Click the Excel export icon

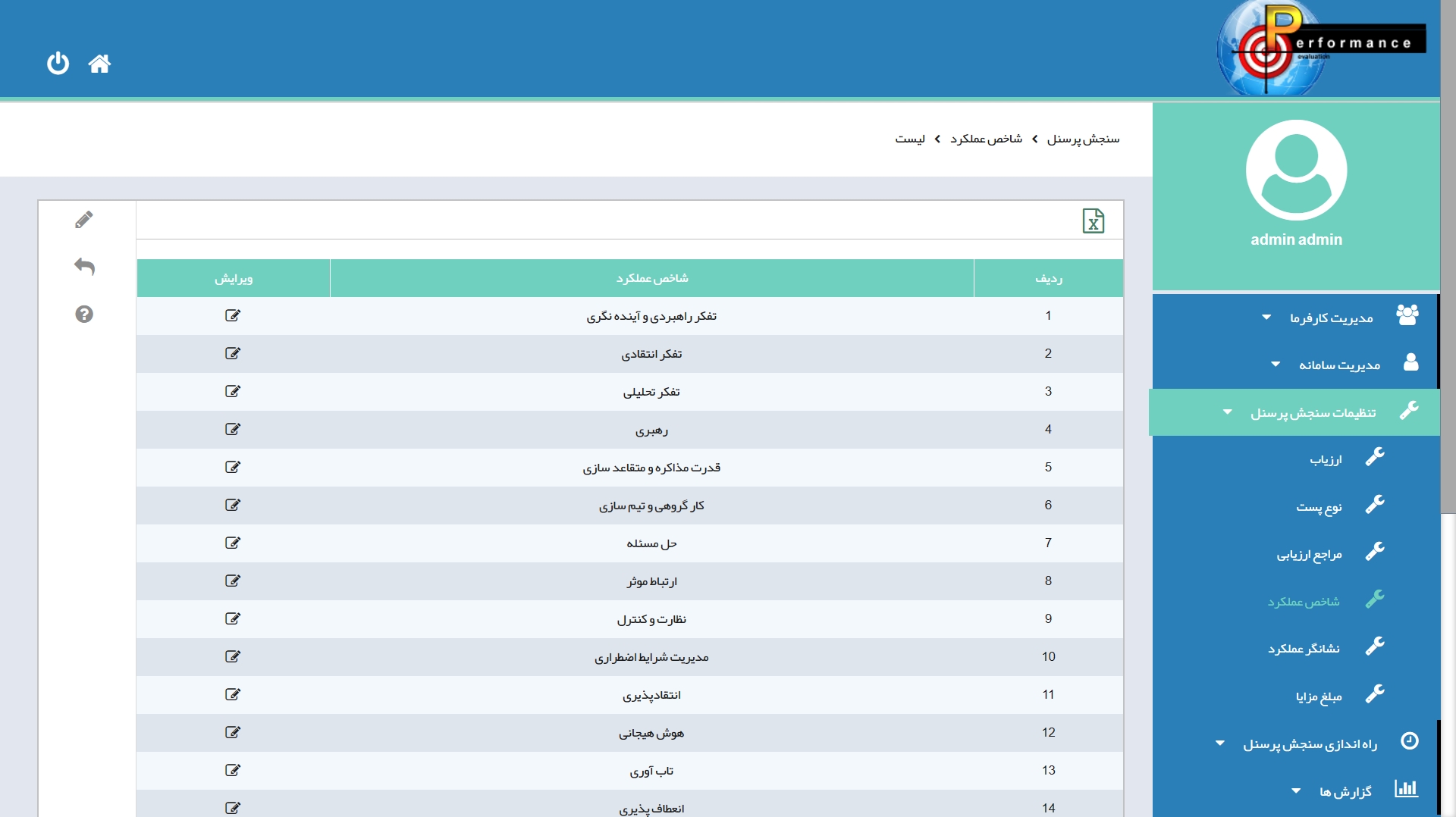point(1093,221)
